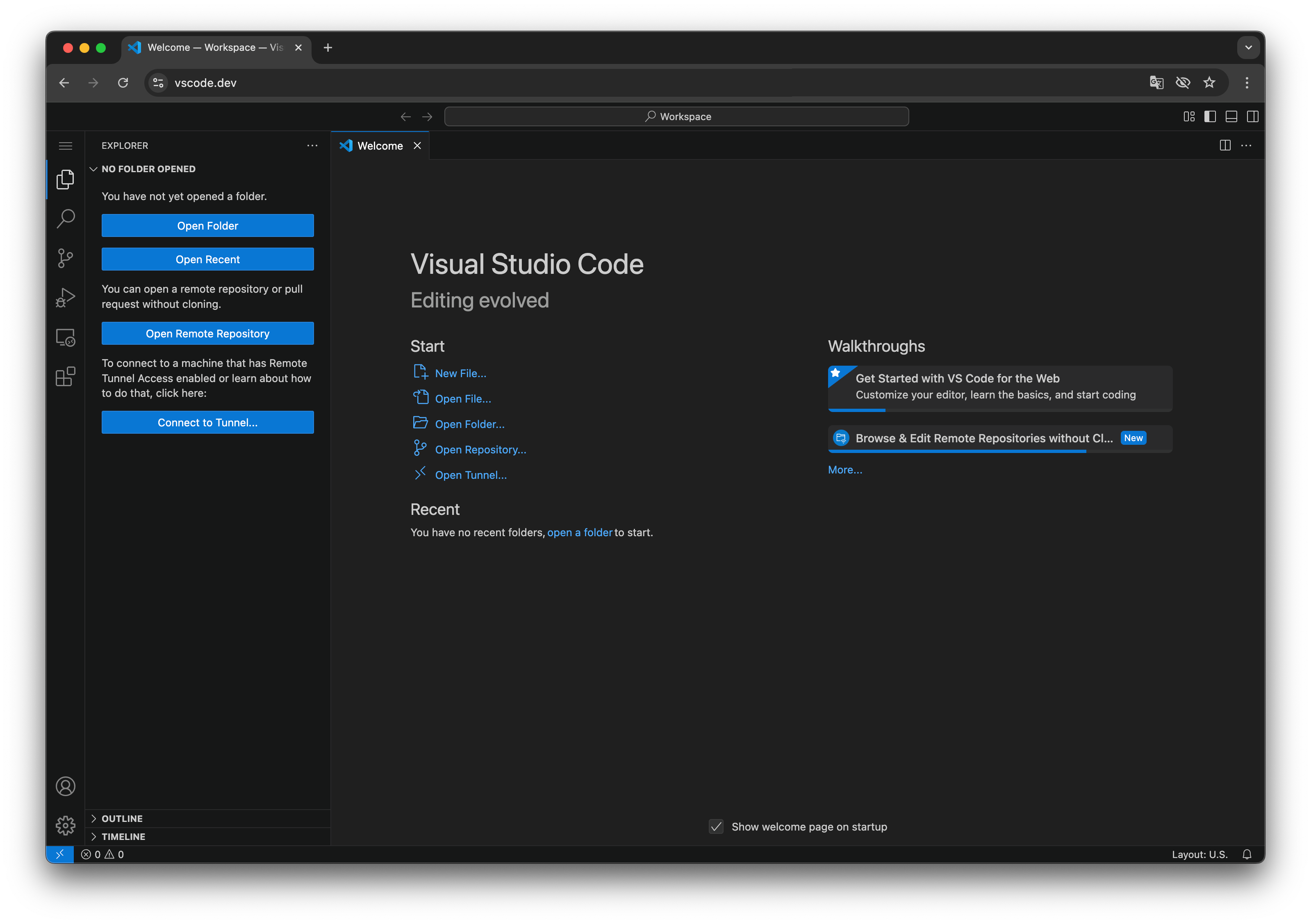Open the Explorer view in activity bar
This screenshot has height=924, width=1311.
tap(65, 179)
